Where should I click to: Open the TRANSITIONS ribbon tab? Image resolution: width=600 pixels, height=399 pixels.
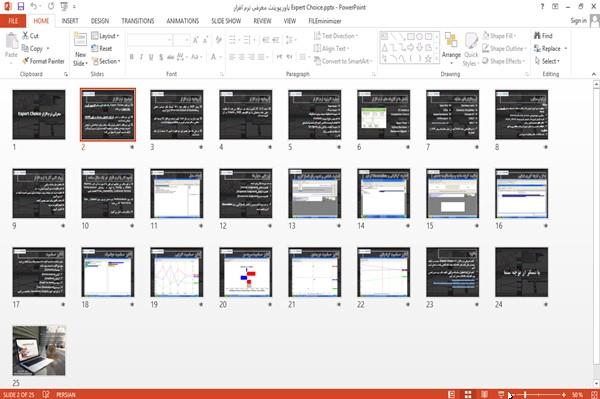[138, 21]
